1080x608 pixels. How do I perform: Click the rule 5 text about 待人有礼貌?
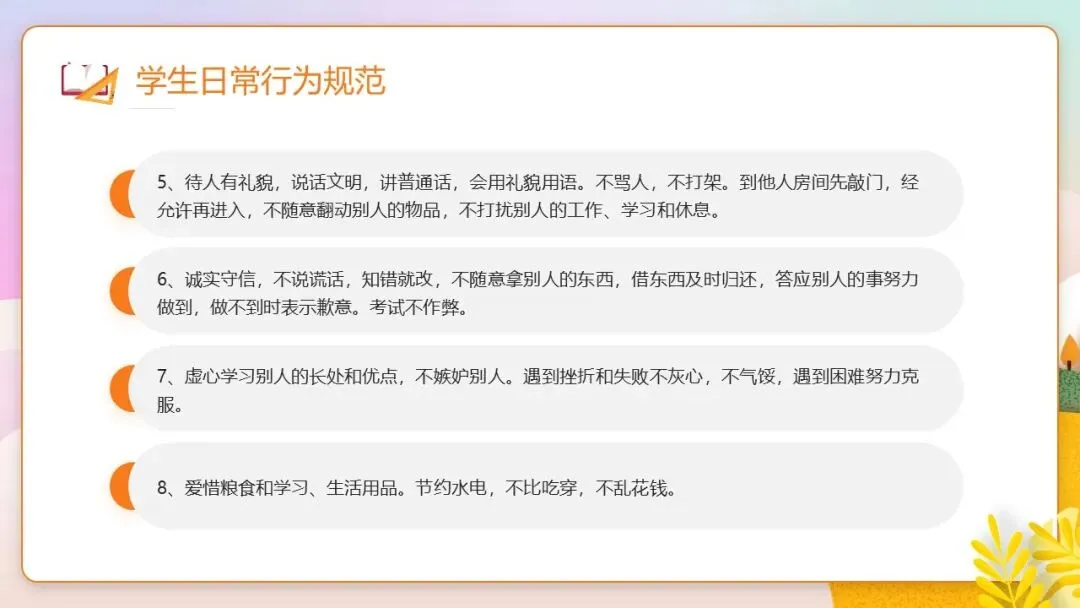537,196
